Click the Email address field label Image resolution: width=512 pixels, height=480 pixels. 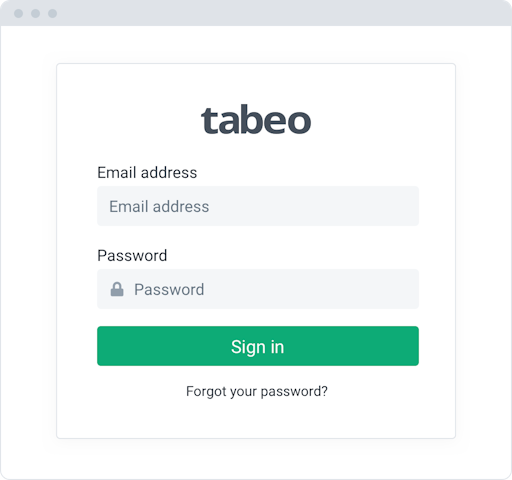tap(147, 173)
